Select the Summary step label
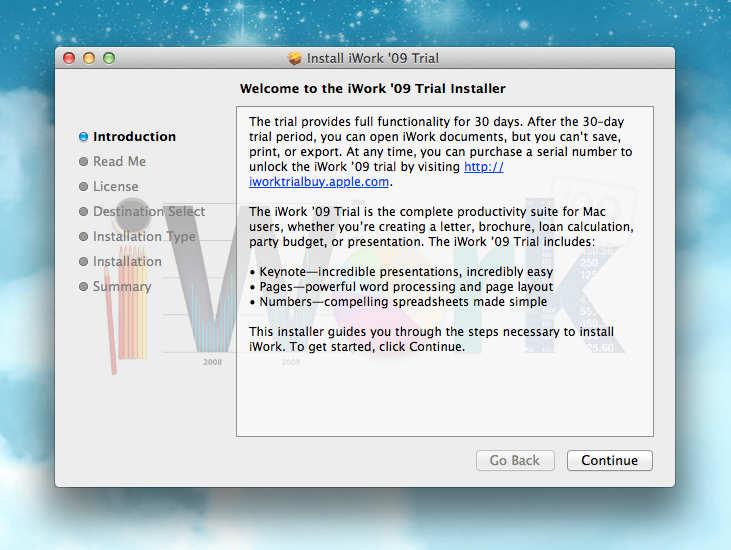Screen dimensions: 731x550 [x=122, y=287]
